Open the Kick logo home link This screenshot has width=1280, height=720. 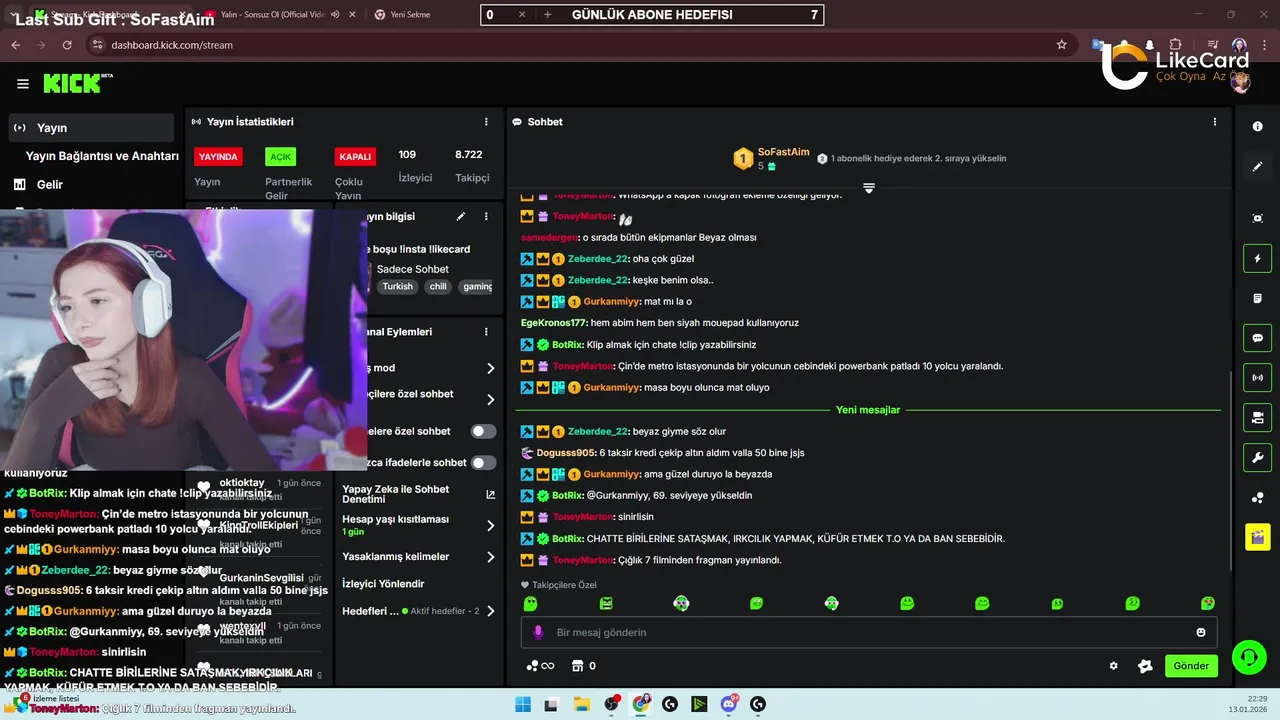click(77, 84)
